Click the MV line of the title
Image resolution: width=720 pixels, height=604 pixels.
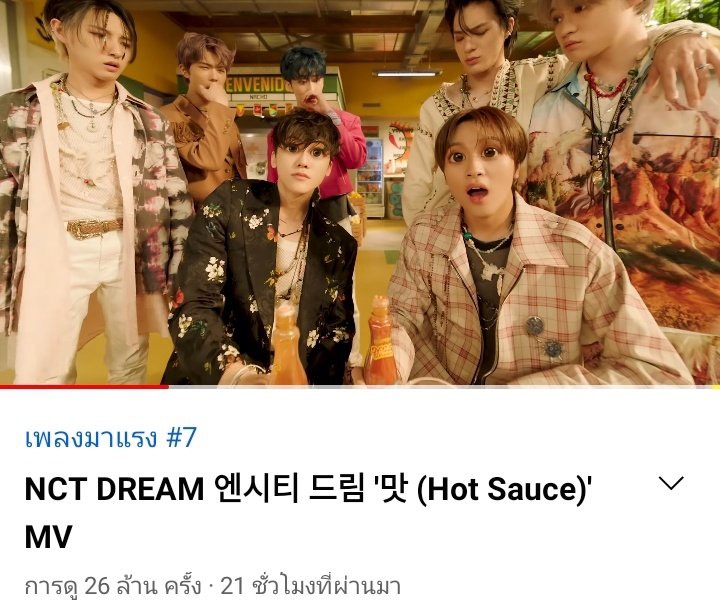click(48, 537)
